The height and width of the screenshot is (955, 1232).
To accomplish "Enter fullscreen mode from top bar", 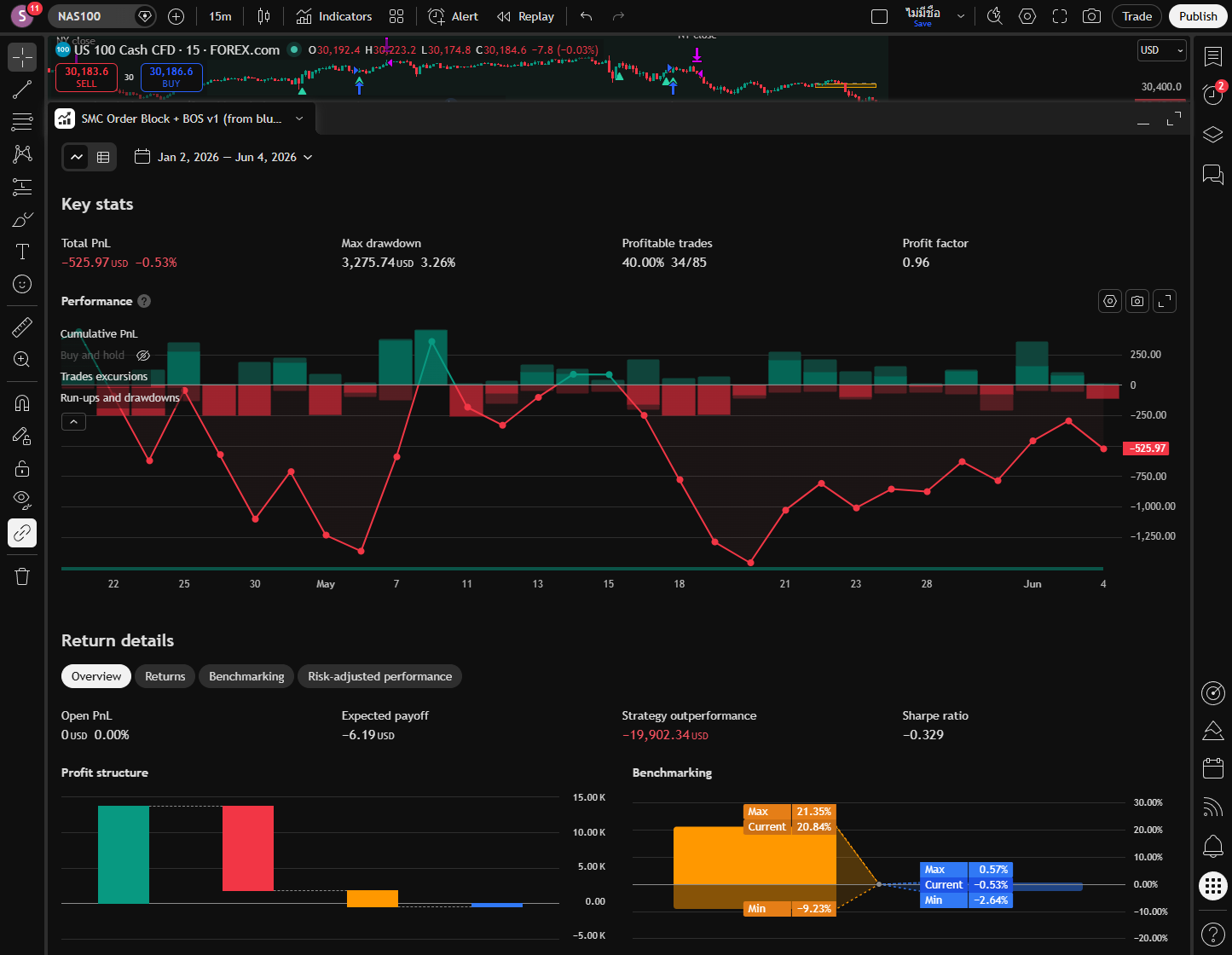I will [x=1060, y=16].
